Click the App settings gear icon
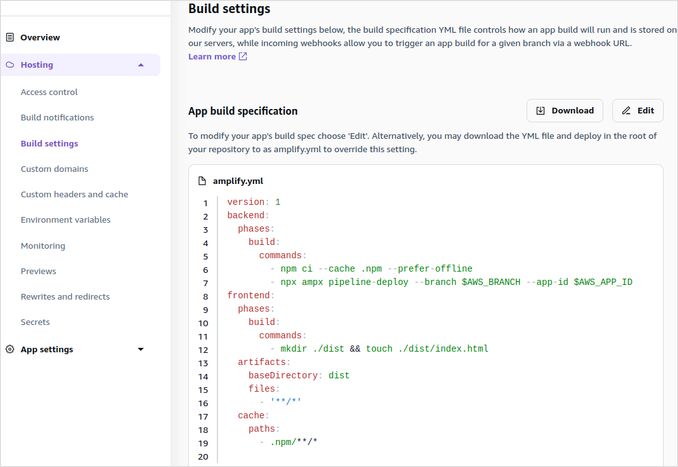Viewport: 678px width, 467px height. (x=10, y=349)
